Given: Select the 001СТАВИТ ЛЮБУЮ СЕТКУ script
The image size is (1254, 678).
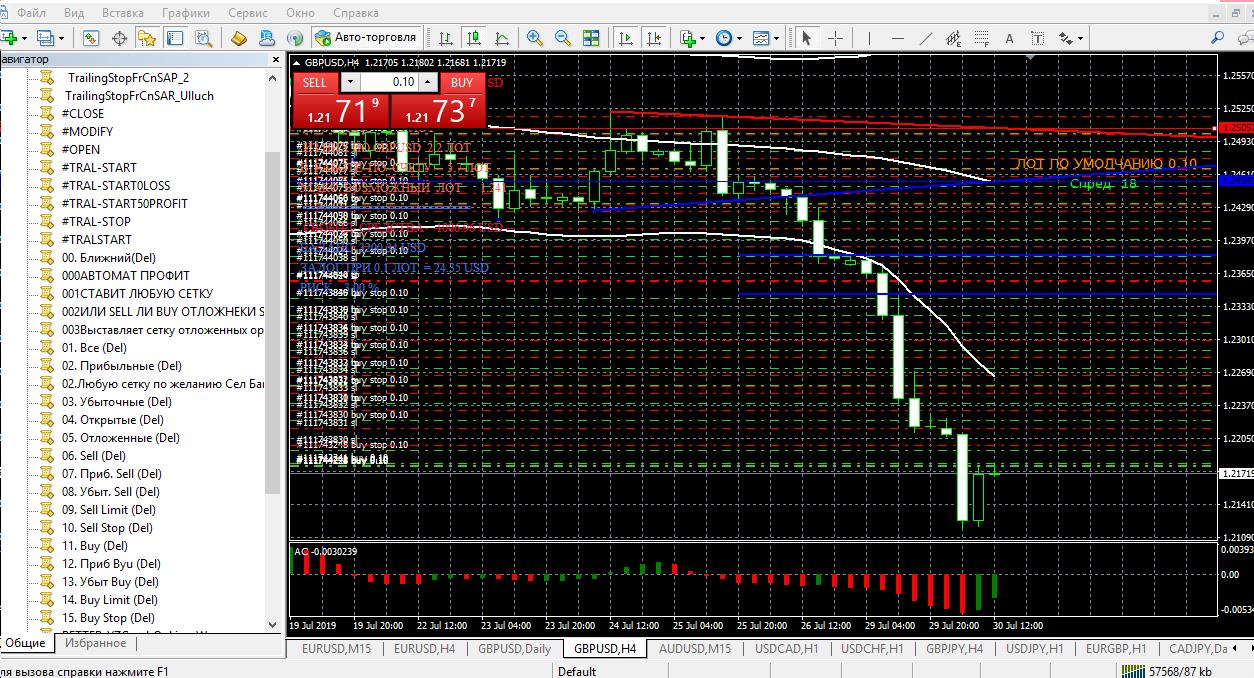Looking at the screenshot, I should point(137,293).
